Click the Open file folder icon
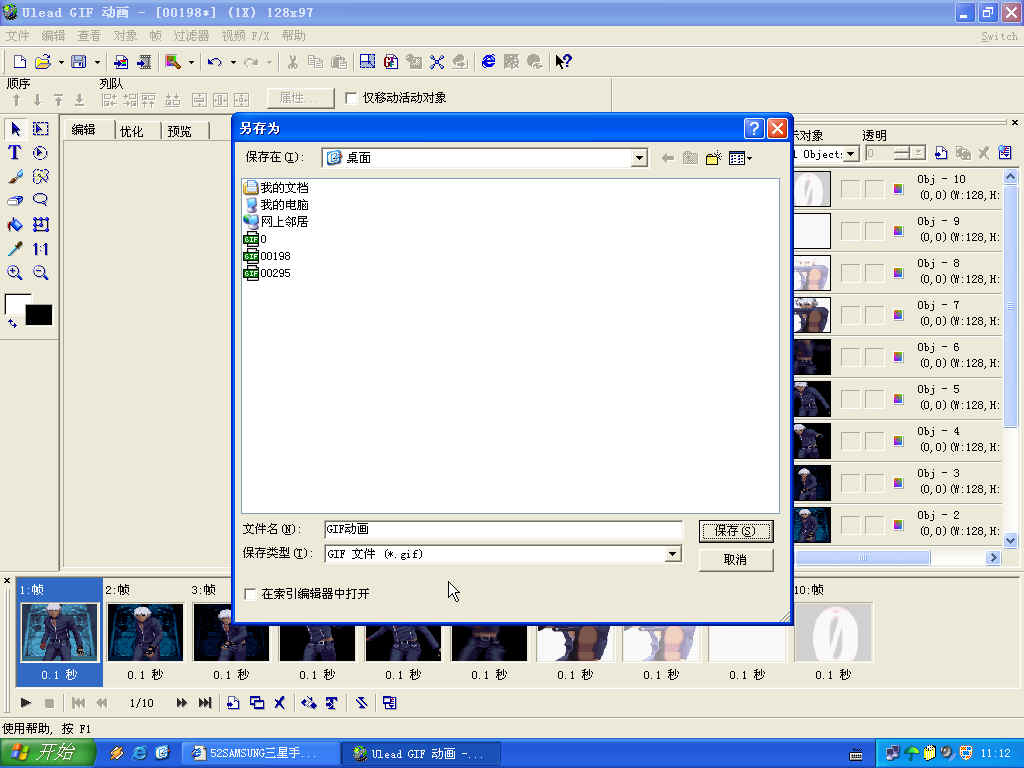 42,62
